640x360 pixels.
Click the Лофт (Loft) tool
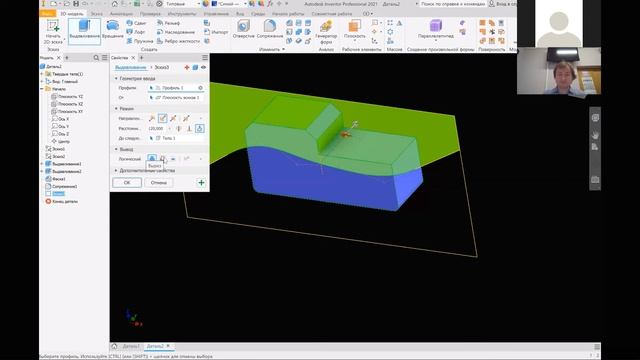click(x=136, y=32)
